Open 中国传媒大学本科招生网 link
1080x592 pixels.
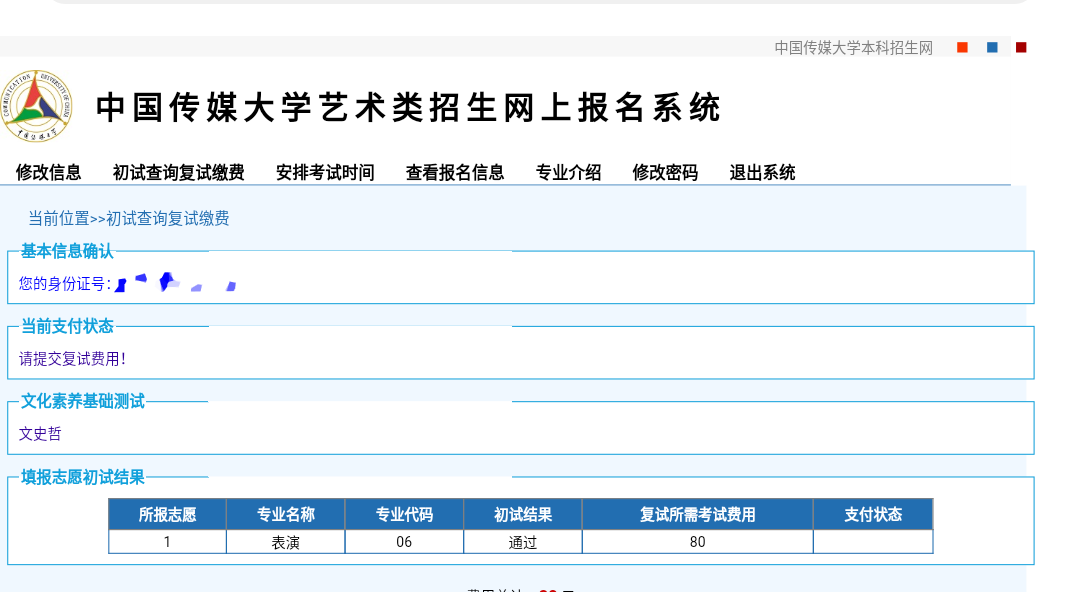853,48
